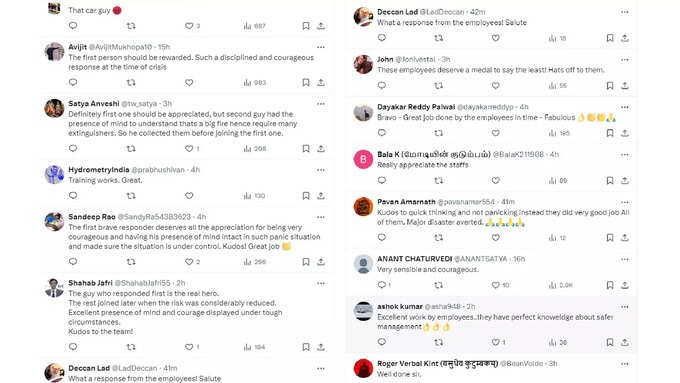680x383 pixels.
Task: Open Satya Anveshi's profile name link
Action: [x=94, y=104]
